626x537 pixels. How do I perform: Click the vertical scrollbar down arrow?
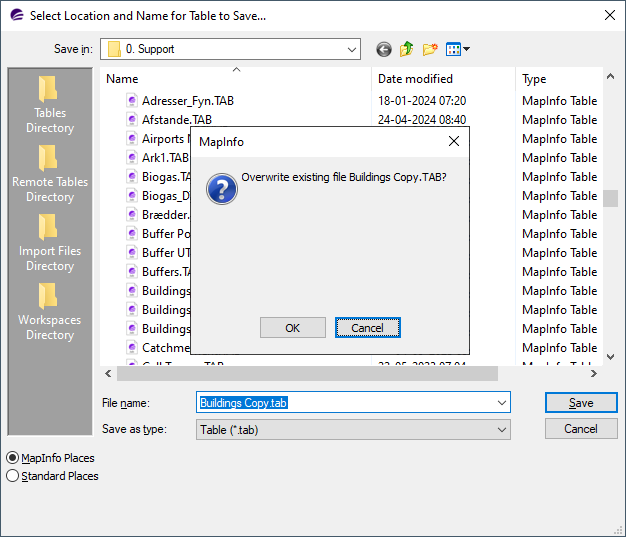pos(610,357)
